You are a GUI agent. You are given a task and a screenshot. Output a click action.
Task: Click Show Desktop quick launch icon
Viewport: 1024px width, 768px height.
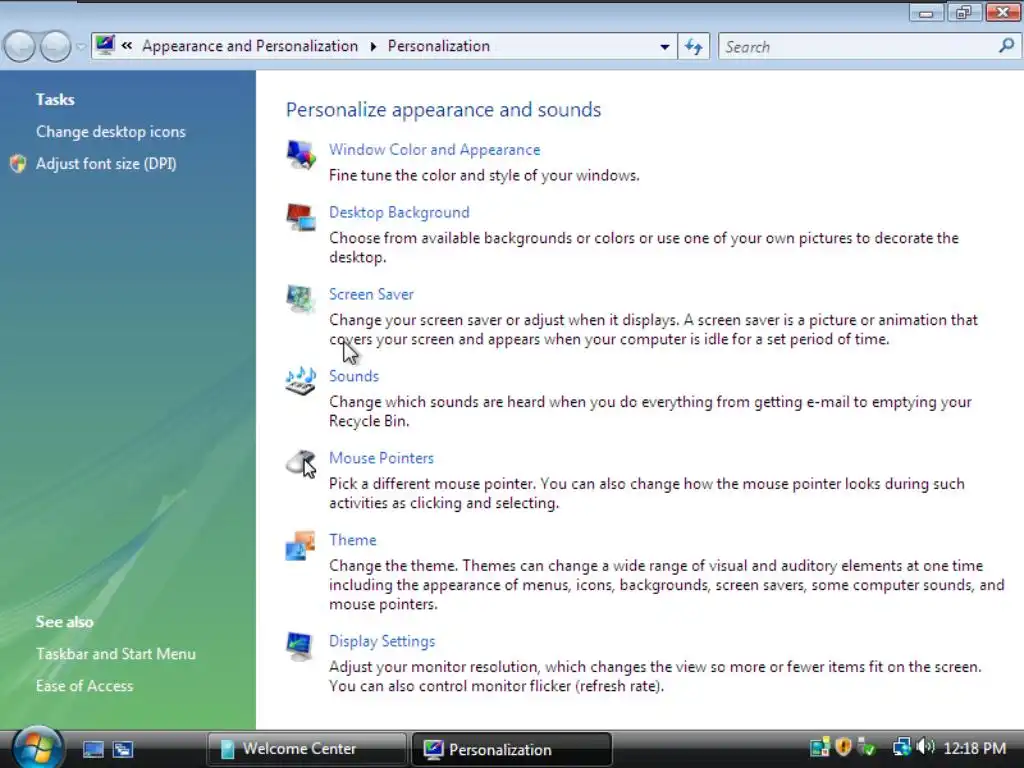tap(93, 749)
